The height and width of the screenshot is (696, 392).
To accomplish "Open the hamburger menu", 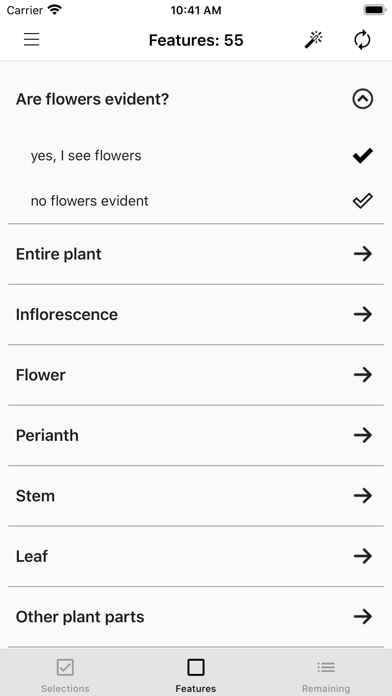I will point(32,40).
